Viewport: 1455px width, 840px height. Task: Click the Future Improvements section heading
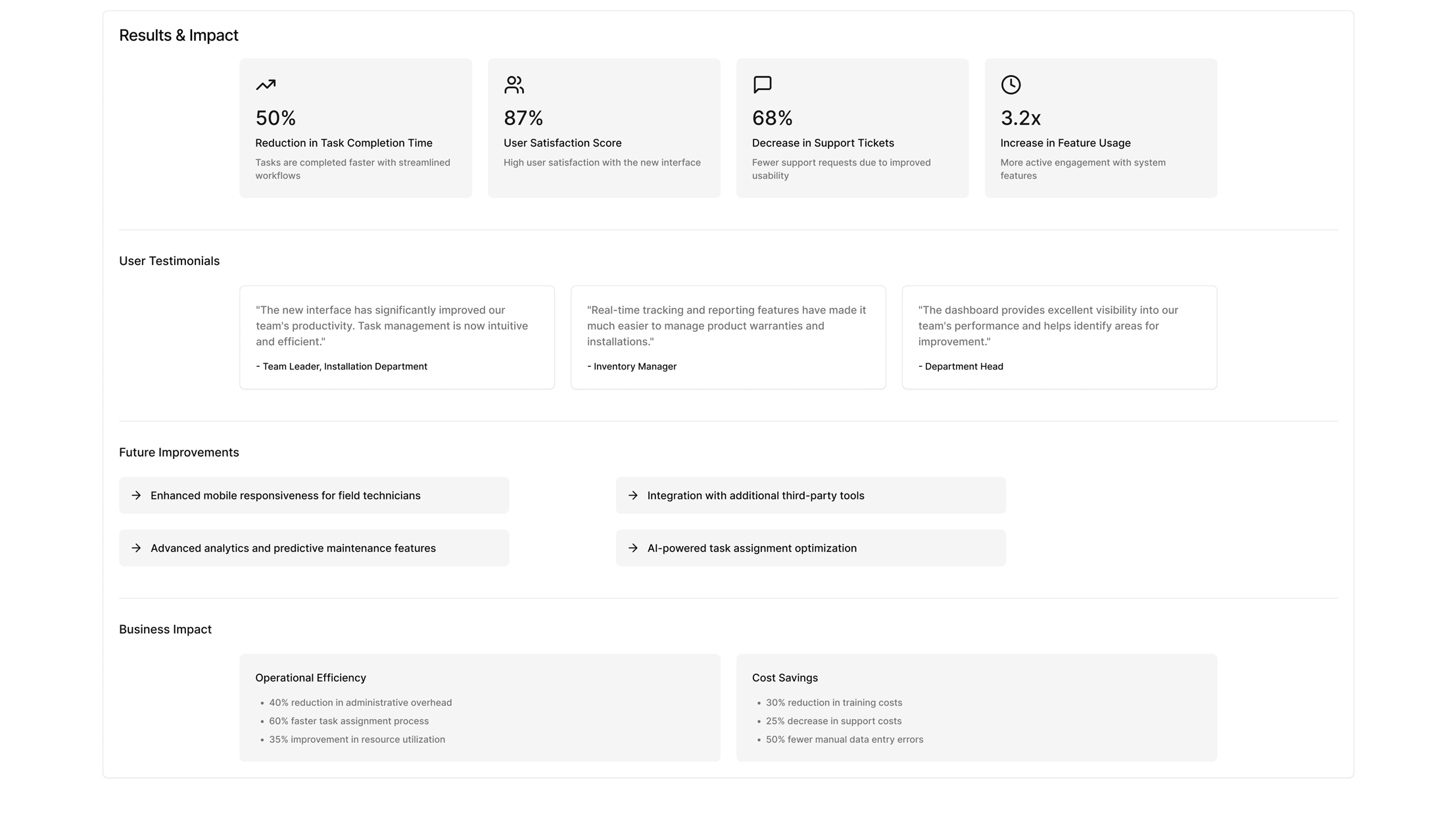(179, 453)
